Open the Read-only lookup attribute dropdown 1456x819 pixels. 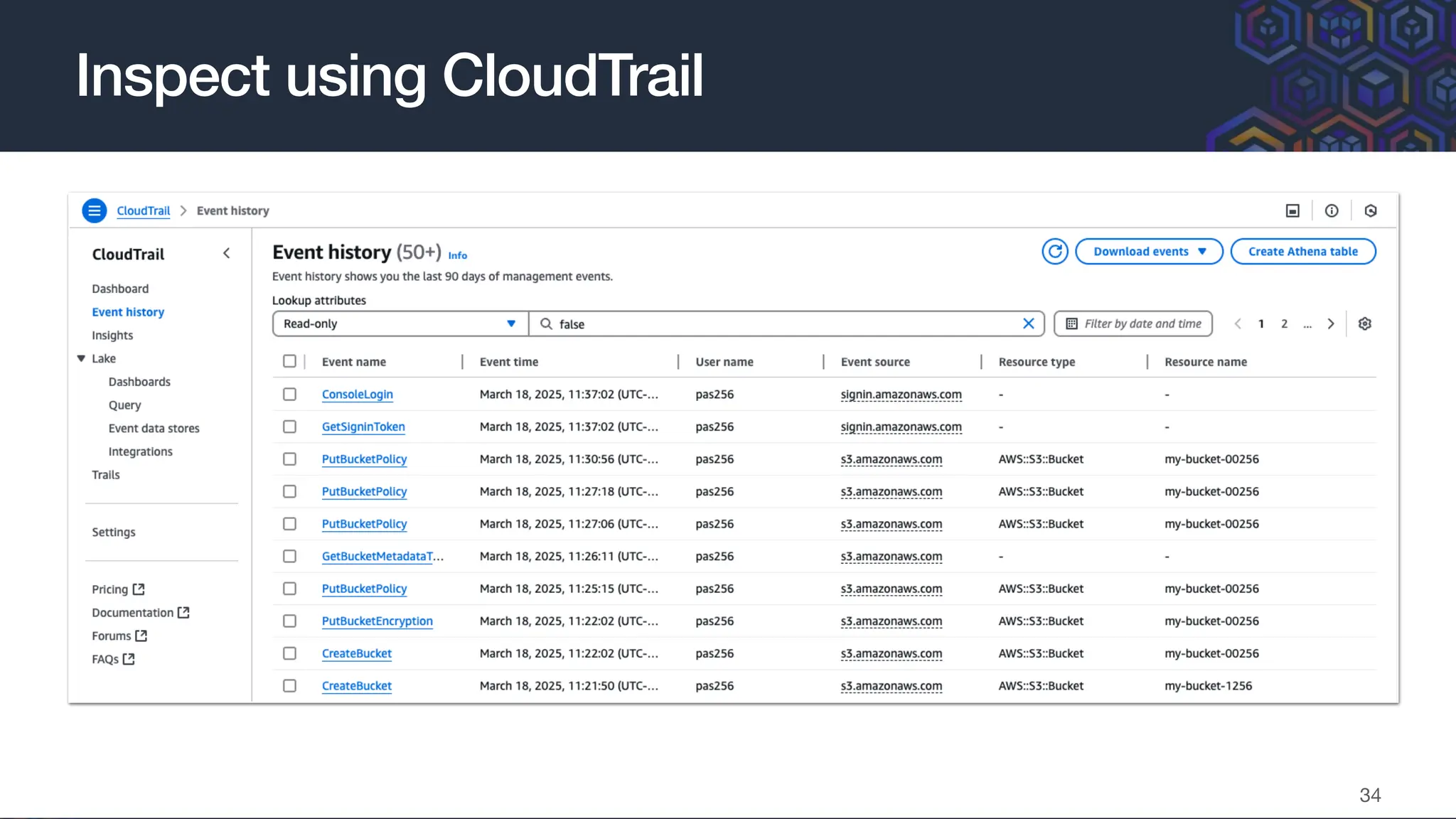click(400, 323)
